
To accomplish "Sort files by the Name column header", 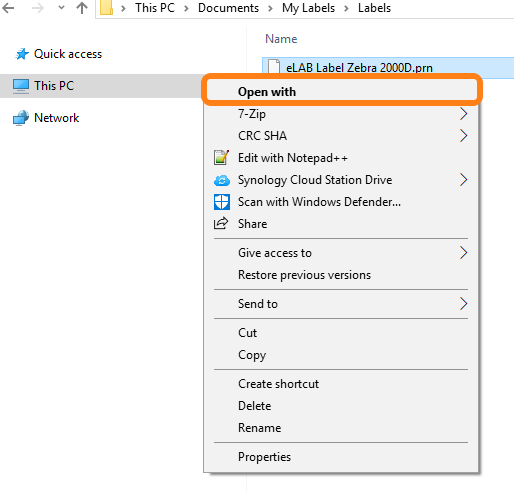I will point(281,39).
